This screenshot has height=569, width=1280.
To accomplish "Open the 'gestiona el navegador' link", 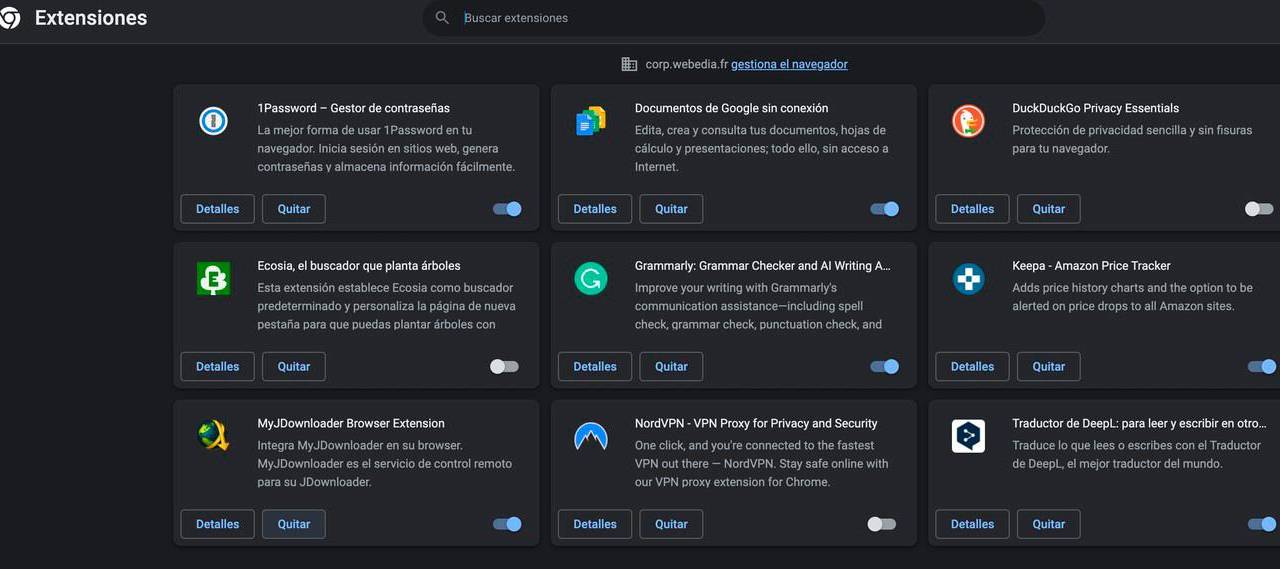I will coord(789,64).
